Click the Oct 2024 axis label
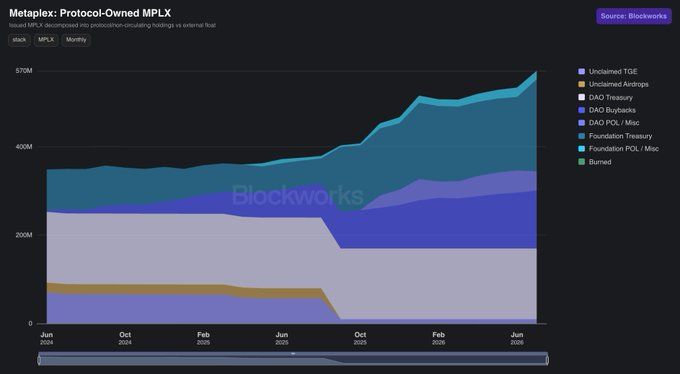 tap(125, 338)
